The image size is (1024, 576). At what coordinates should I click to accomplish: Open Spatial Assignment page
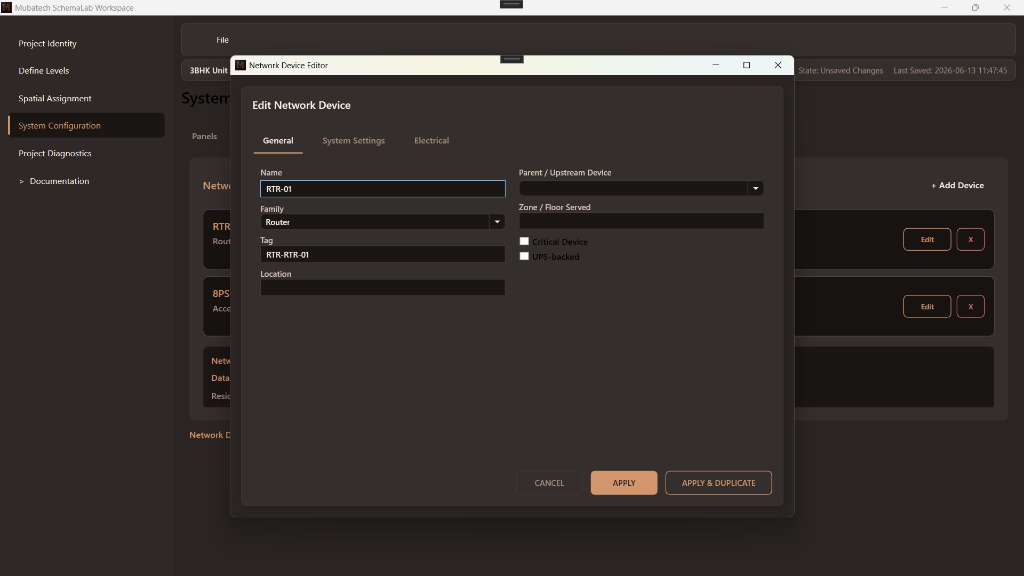pyautogui.click(x=55, y=98)
